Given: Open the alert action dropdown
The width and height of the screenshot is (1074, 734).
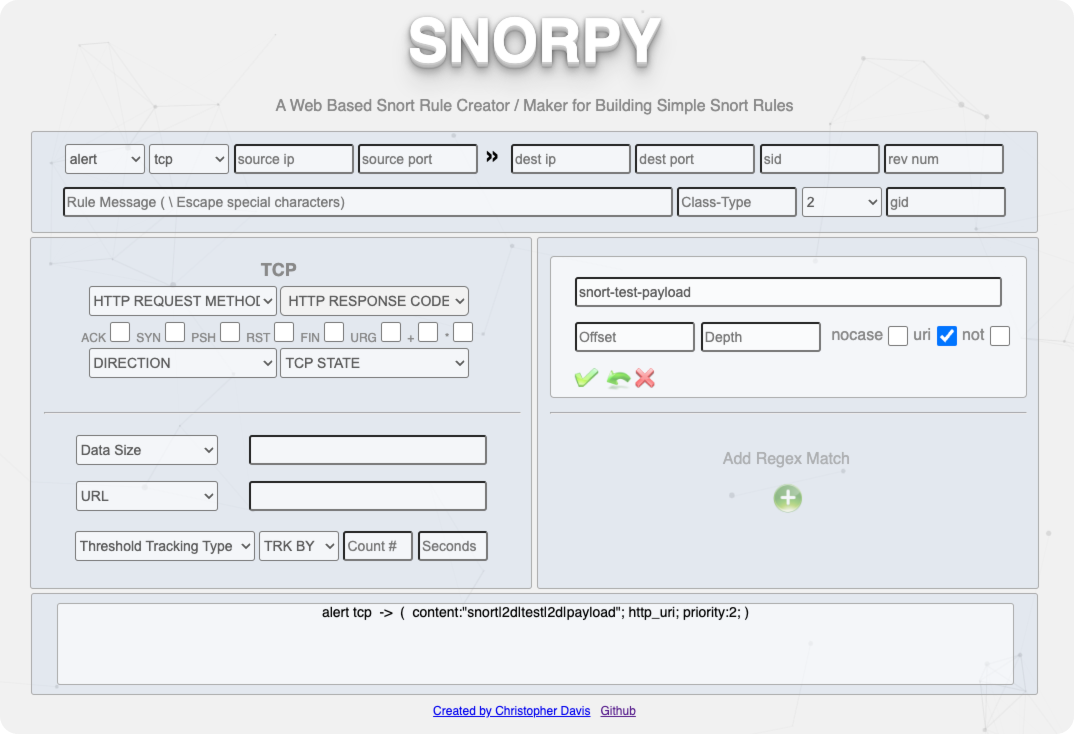Looking at the screenshot, I should point(105,159).
